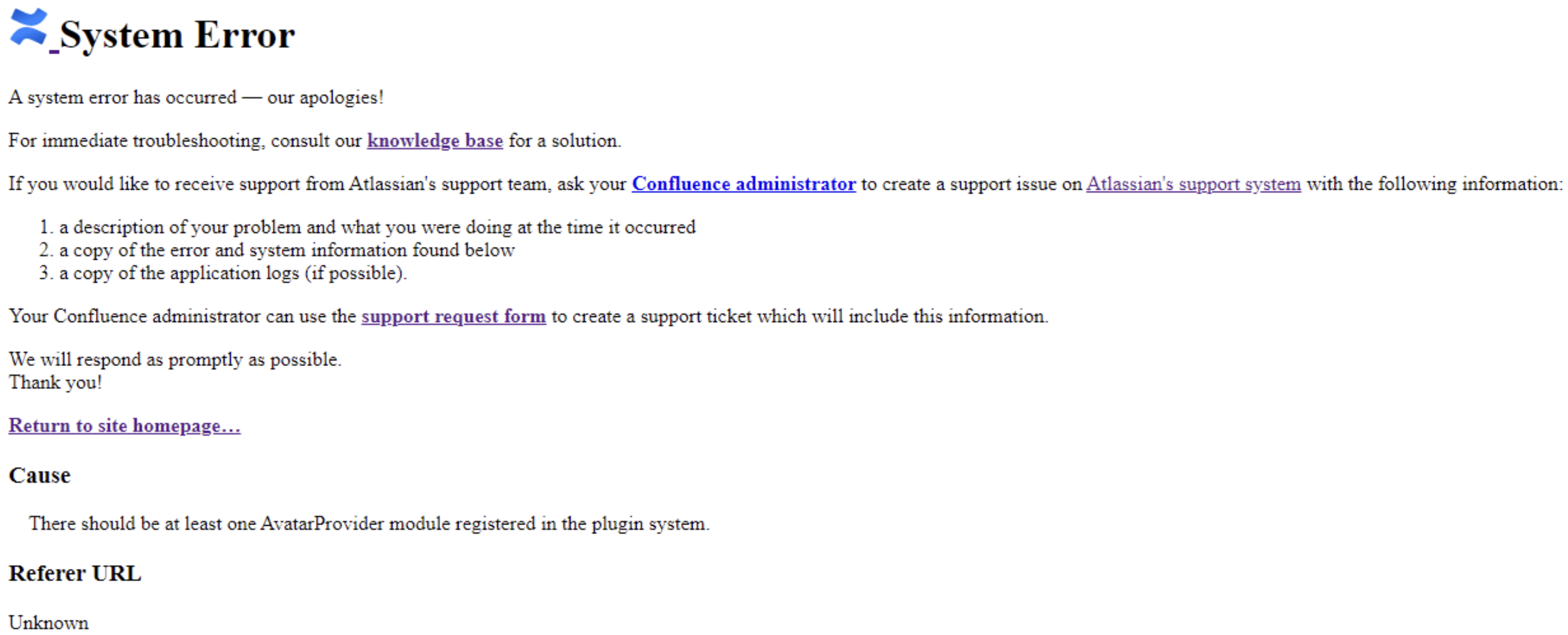Click the 'We will respond as promptly' line

coord(175,360)
